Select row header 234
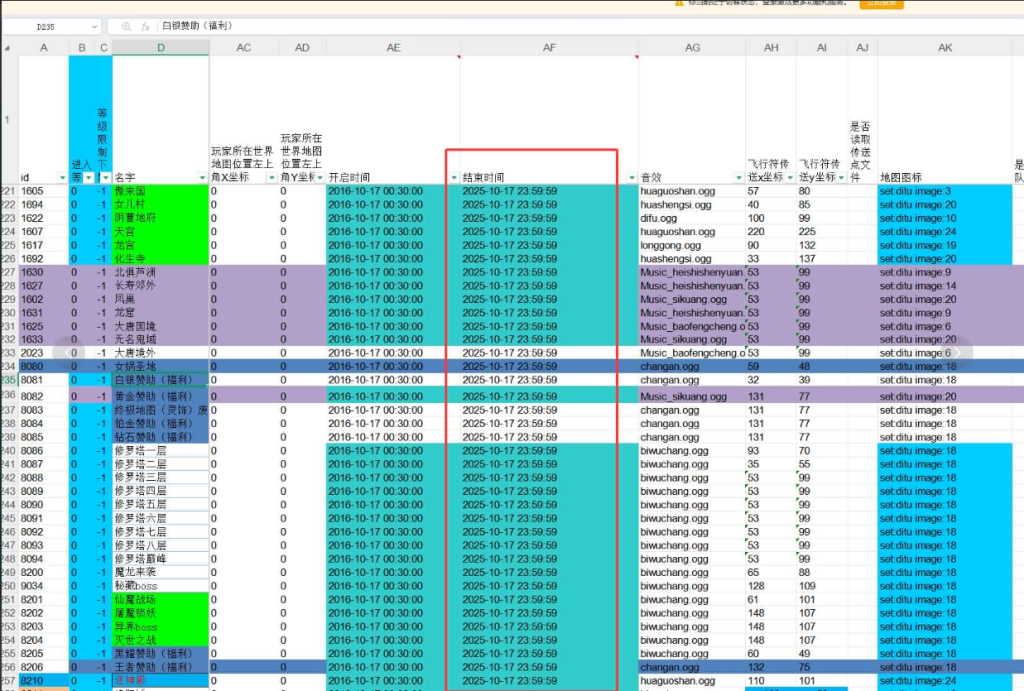1024x691 pixels. [x=9, y=367]
